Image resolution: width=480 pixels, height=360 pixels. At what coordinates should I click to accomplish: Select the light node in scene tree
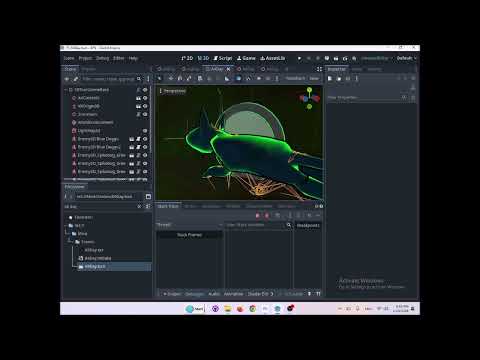89,131
